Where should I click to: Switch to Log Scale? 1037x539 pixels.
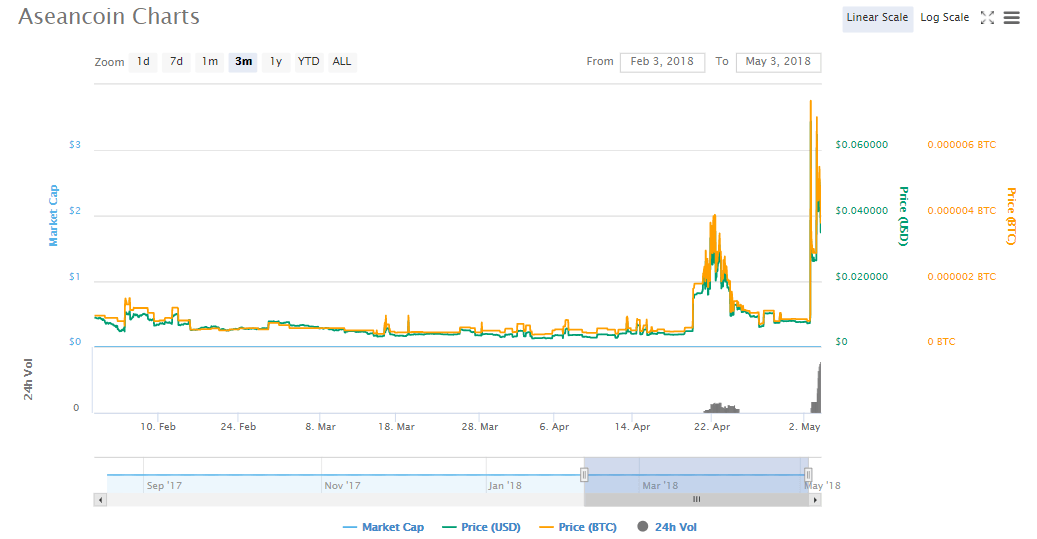tap(944, 18)
